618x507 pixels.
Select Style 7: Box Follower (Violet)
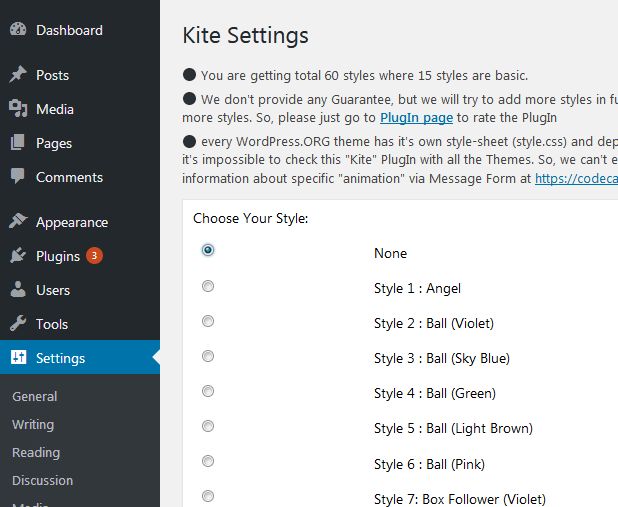tap(208, 496)
